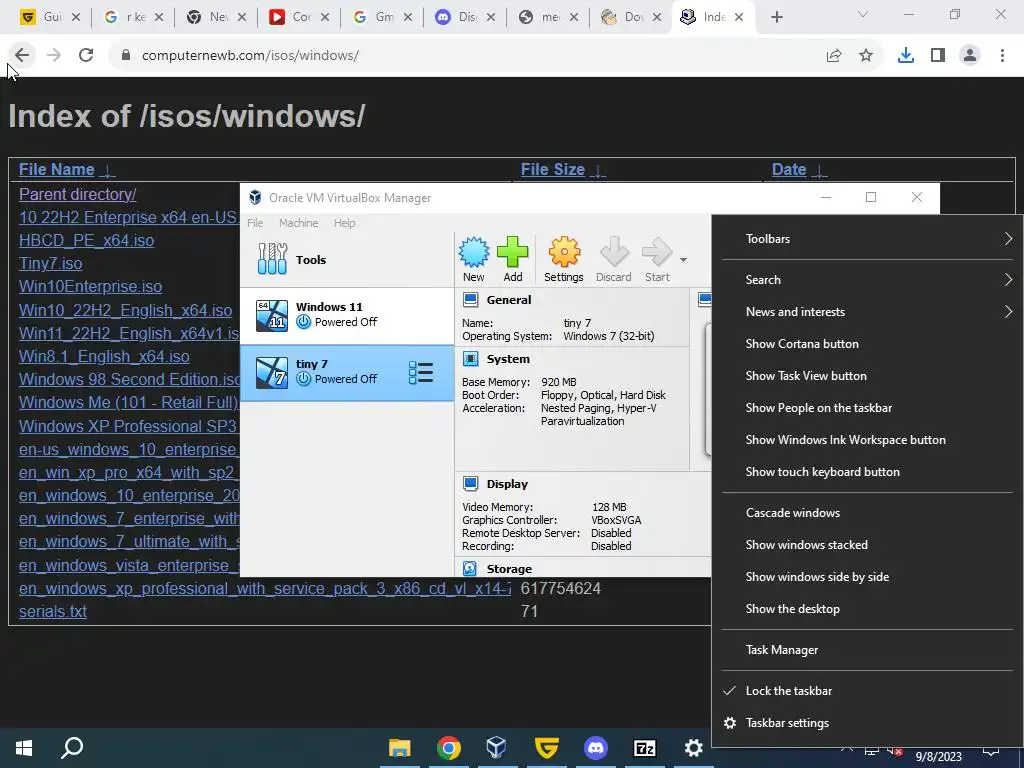
Task: Click the Start arrow icon
Action: tap(657, 259)
